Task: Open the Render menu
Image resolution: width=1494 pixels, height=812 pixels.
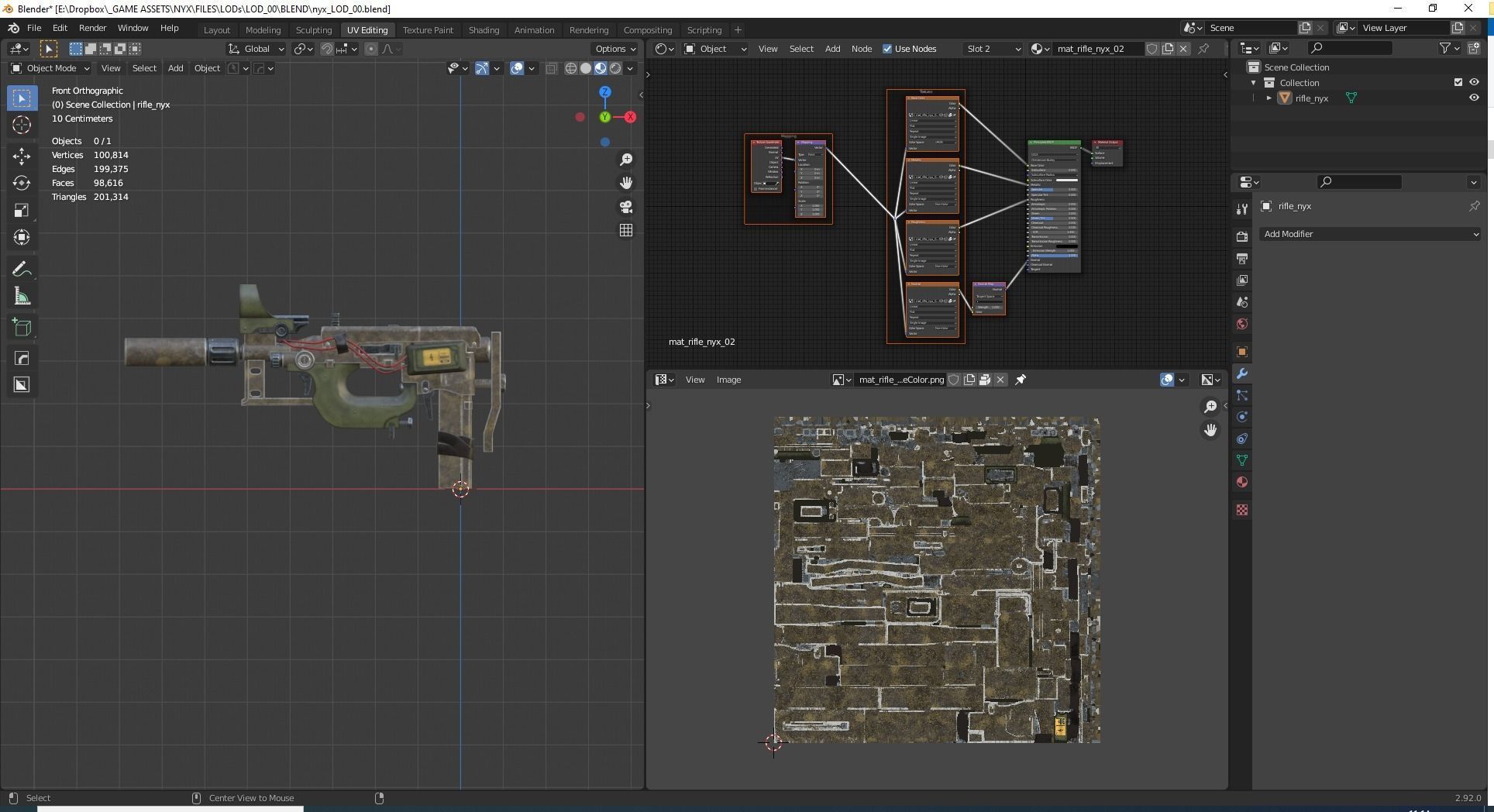Action: tap(92, 28)
